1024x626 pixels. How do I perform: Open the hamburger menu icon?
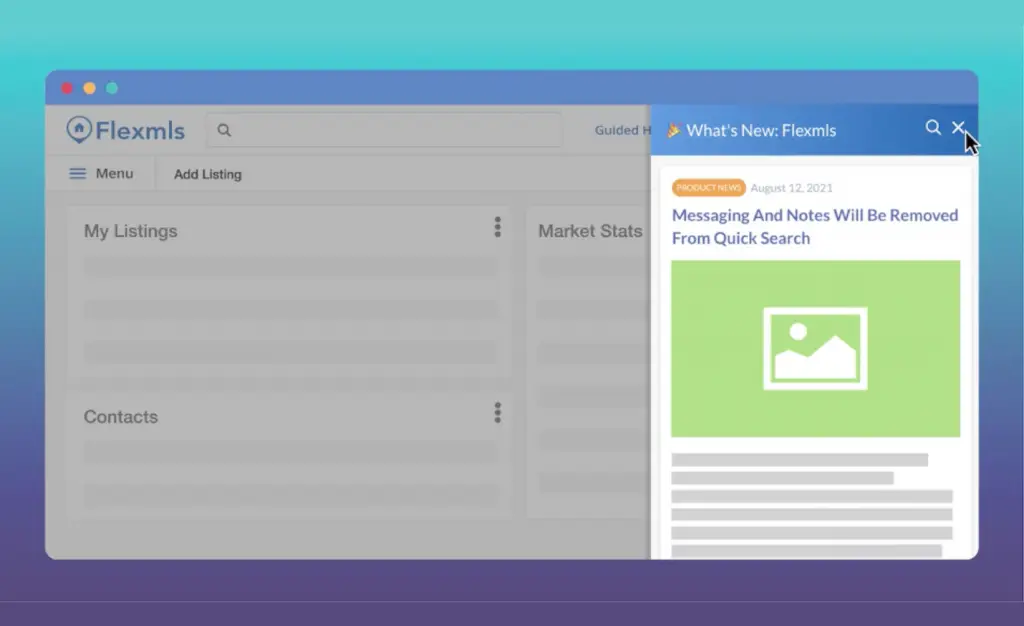tap(77, 174)
